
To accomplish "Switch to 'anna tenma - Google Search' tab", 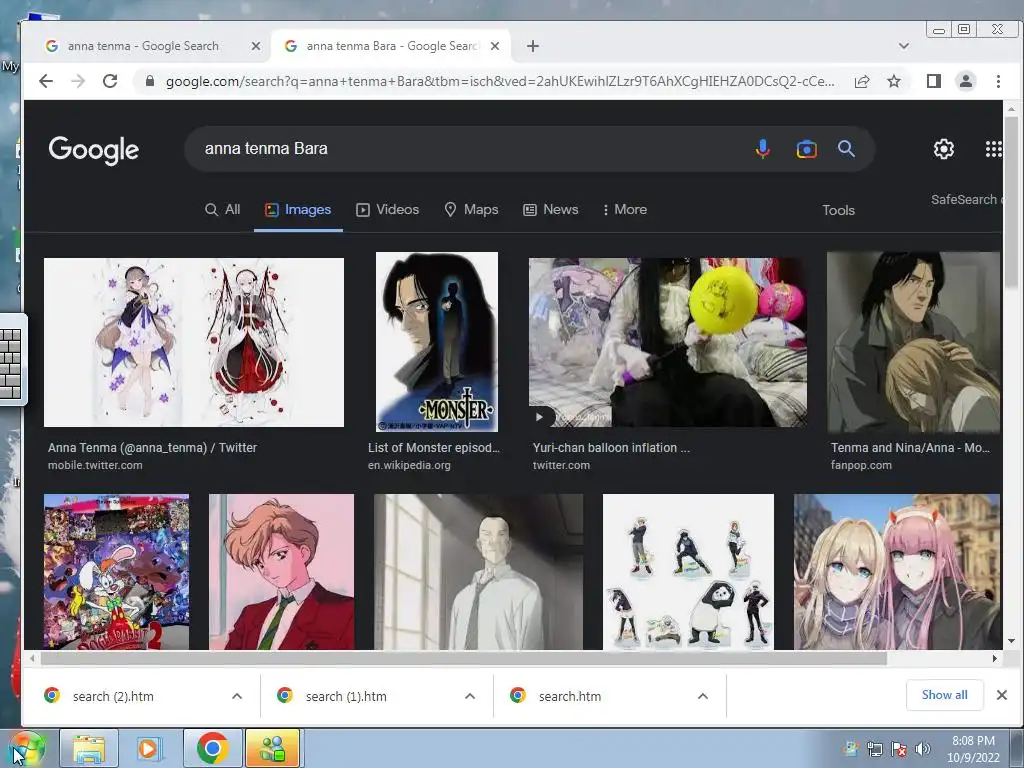I will (x=144, y=46).
